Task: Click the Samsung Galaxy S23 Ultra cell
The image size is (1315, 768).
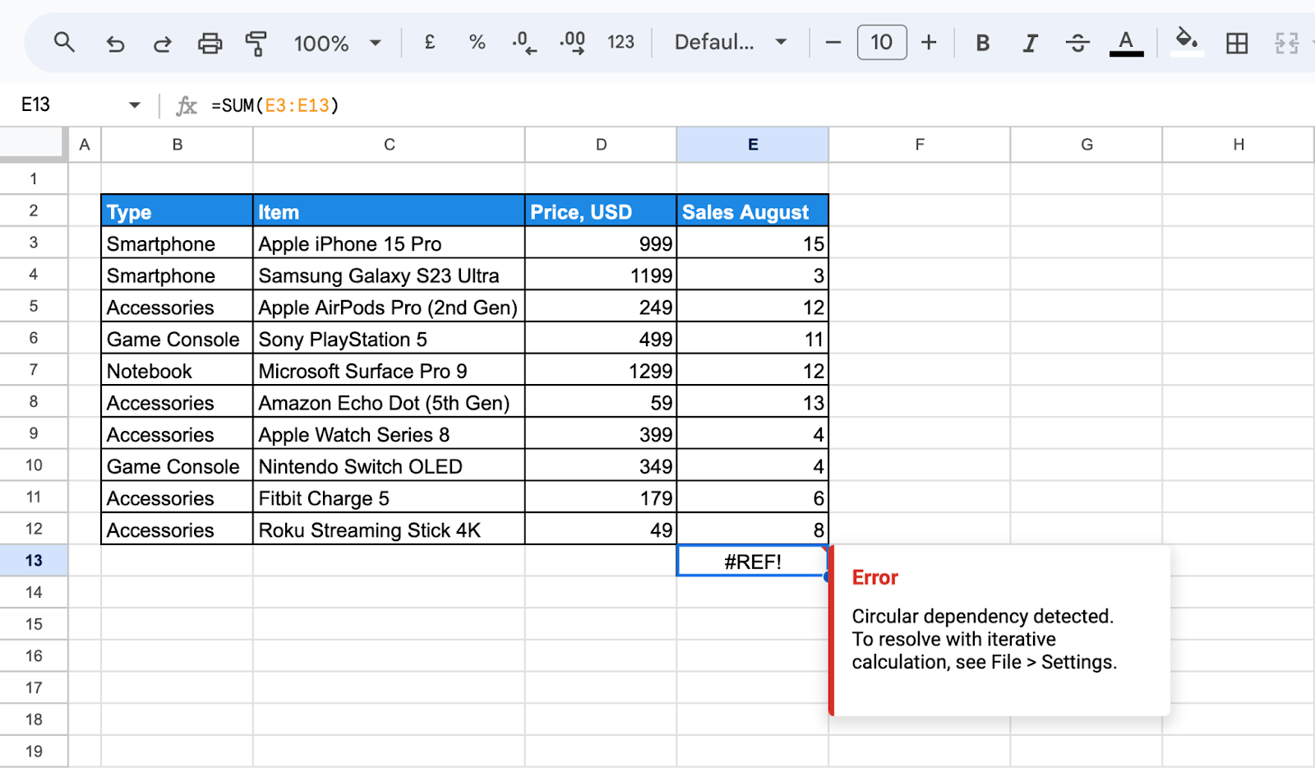Action: (389, 275)
